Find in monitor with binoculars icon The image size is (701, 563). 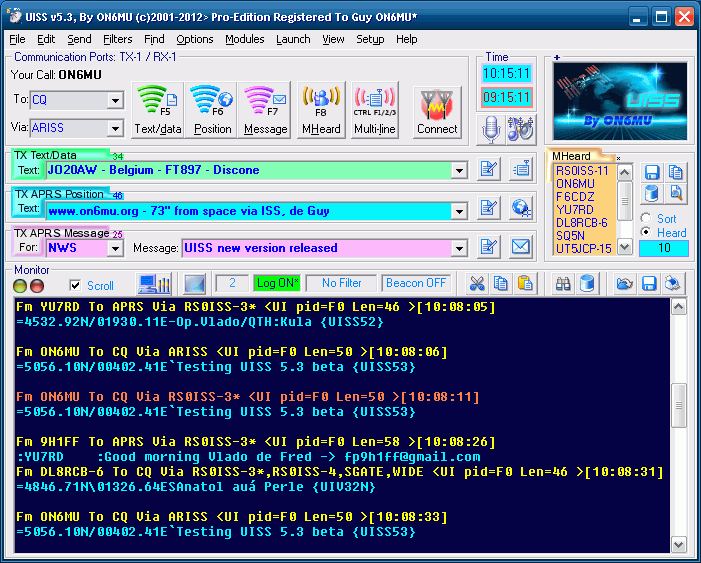pos(563,284)
